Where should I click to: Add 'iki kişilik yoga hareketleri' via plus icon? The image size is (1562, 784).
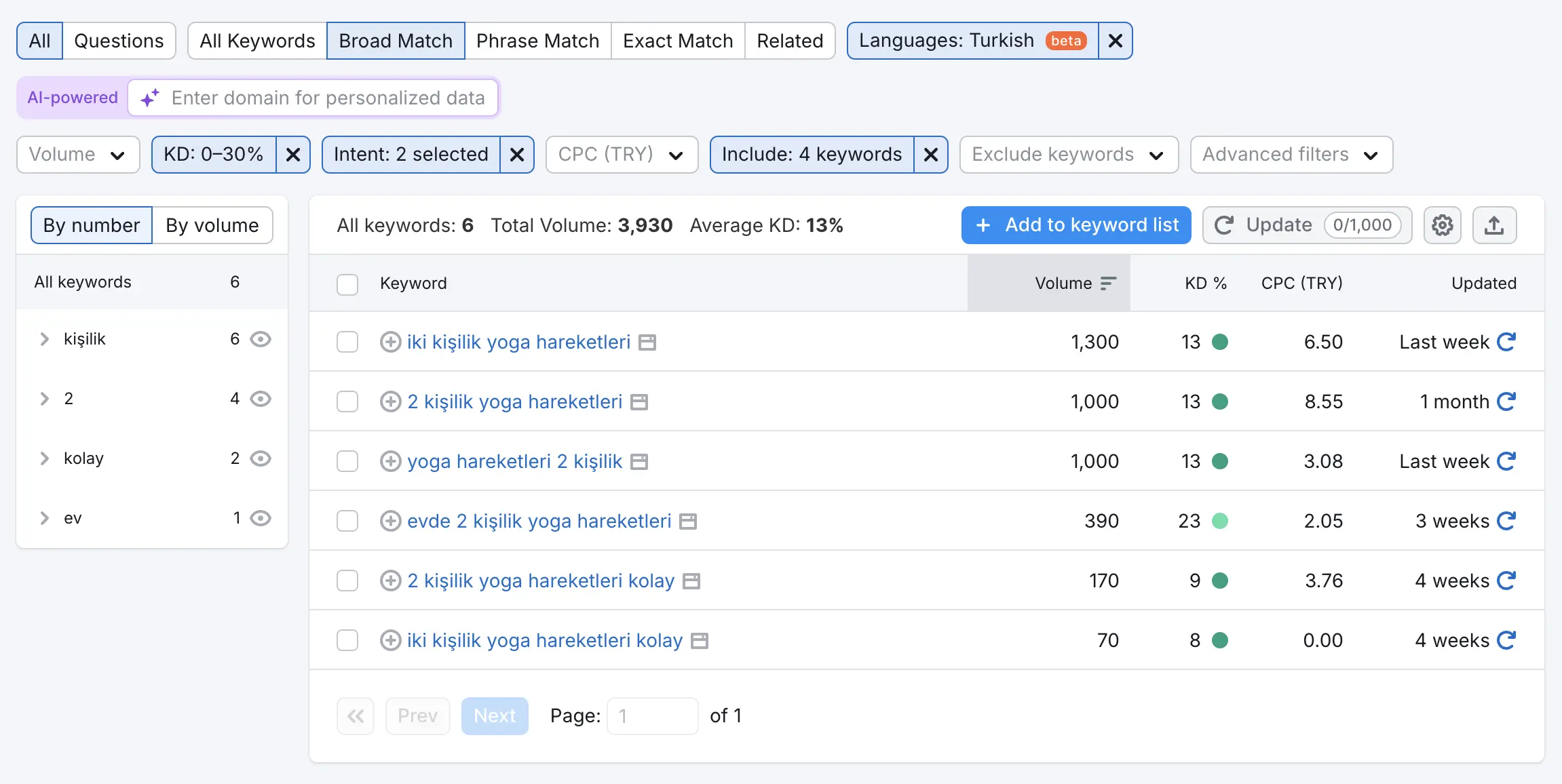coord(390,342)
